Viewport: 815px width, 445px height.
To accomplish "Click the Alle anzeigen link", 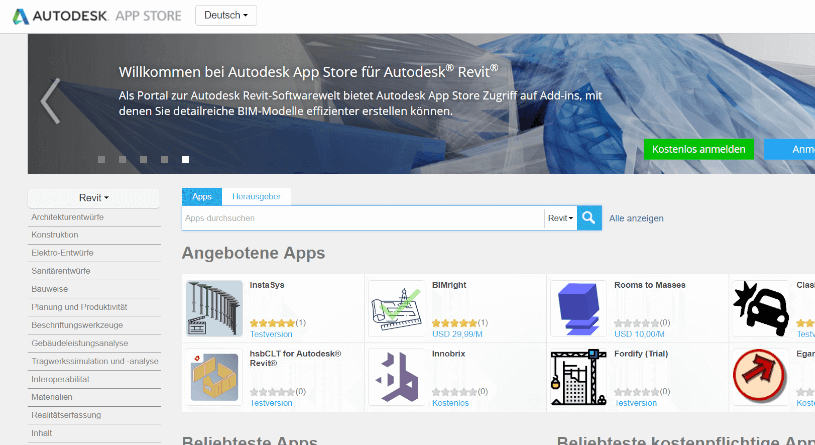I will coord(636,218).
